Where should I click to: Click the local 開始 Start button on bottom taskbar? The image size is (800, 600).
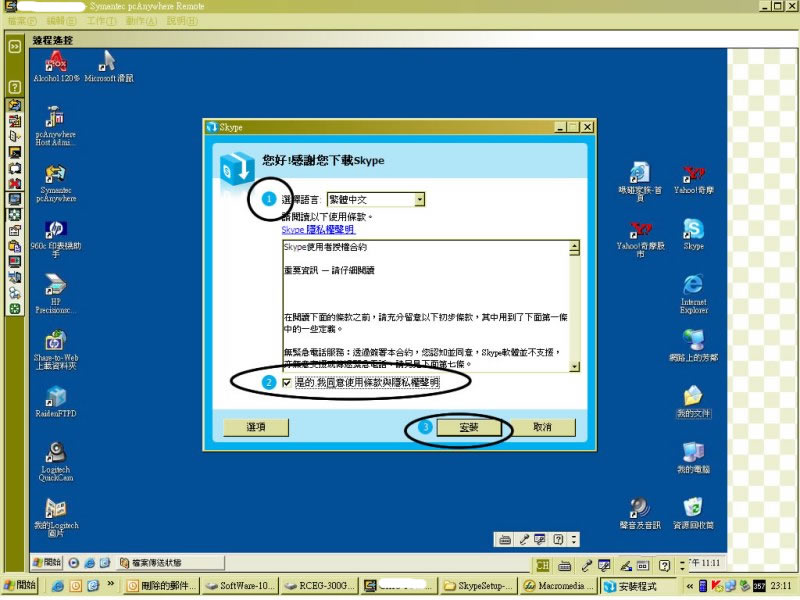20,586
